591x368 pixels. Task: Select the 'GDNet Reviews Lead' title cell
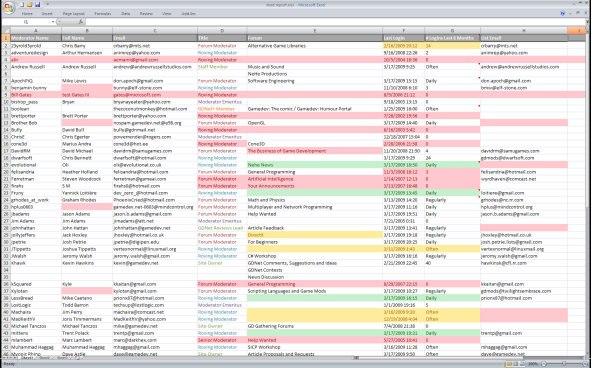[222, 228]
